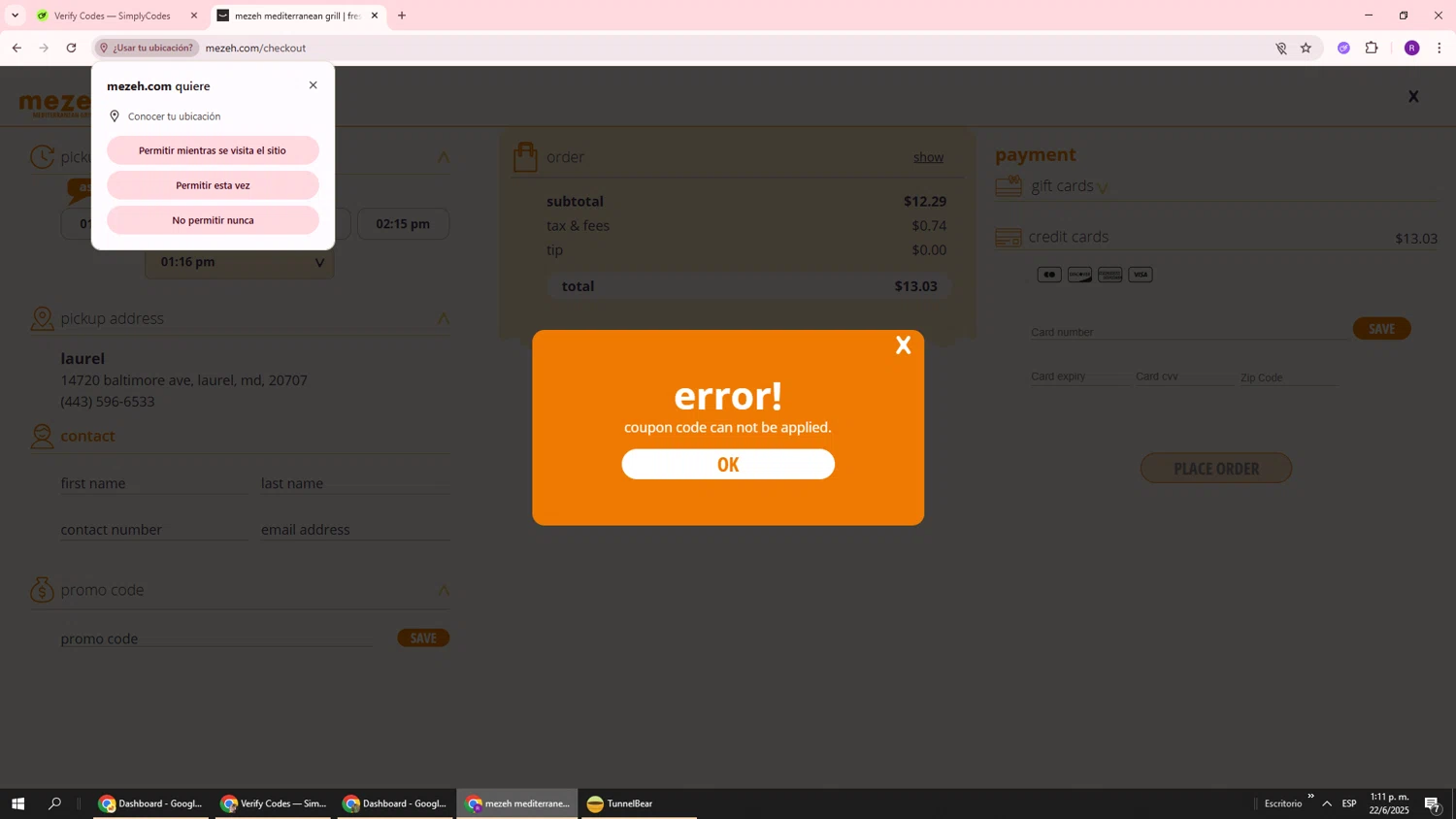The image size is (1456, 819).
Task: Open Windows taskbar search
Action: pos(55,803)
